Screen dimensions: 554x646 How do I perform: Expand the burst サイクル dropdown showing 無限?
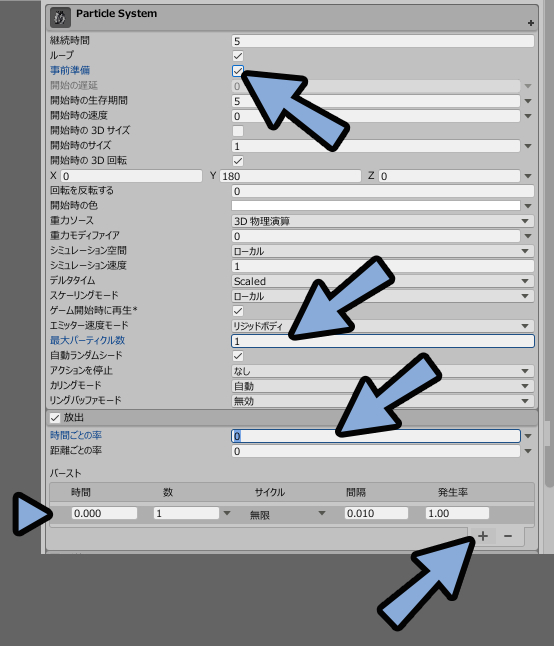tap(287, 514)
